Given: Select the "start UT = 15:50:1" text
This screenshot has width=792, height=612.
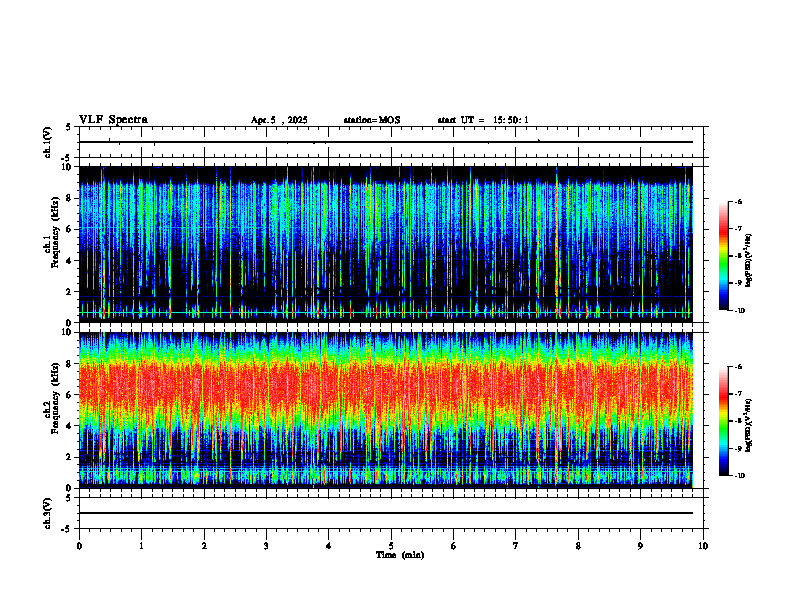Looking at the screenshot, I should pyautogui.click(x=483, y=120).
